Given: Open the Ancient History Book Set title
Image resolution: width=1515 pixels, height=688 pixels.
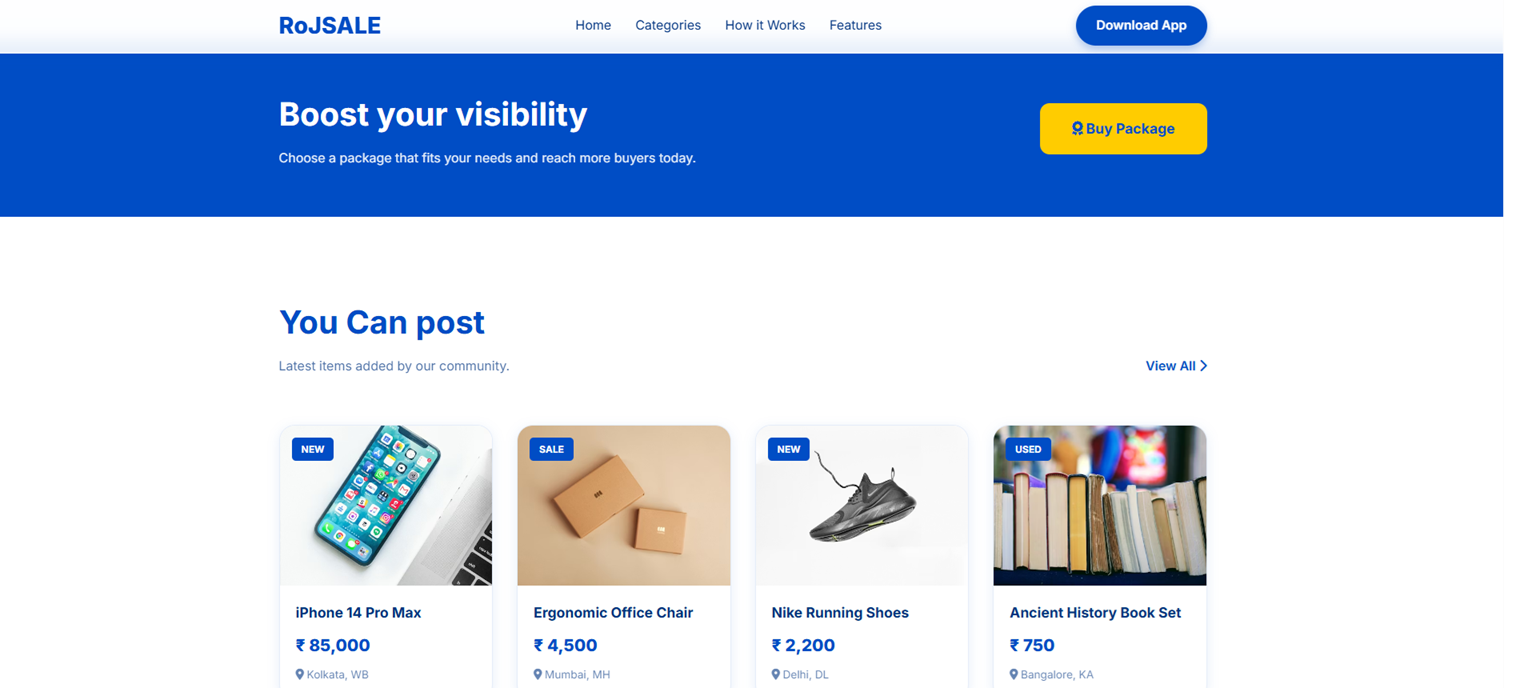Looking at the screenshot, I should [1095, 612].
